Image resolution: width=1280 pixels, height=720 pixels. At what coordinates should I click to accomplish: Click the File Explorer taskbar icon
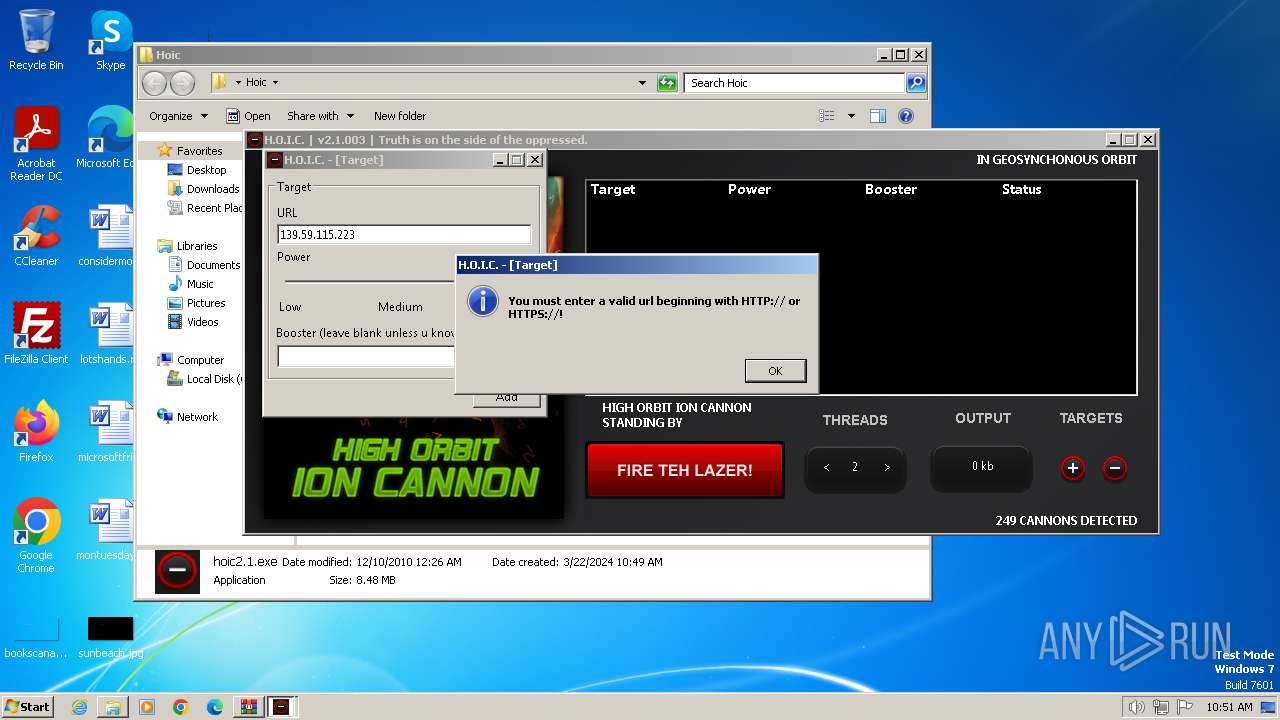point(113,707)
